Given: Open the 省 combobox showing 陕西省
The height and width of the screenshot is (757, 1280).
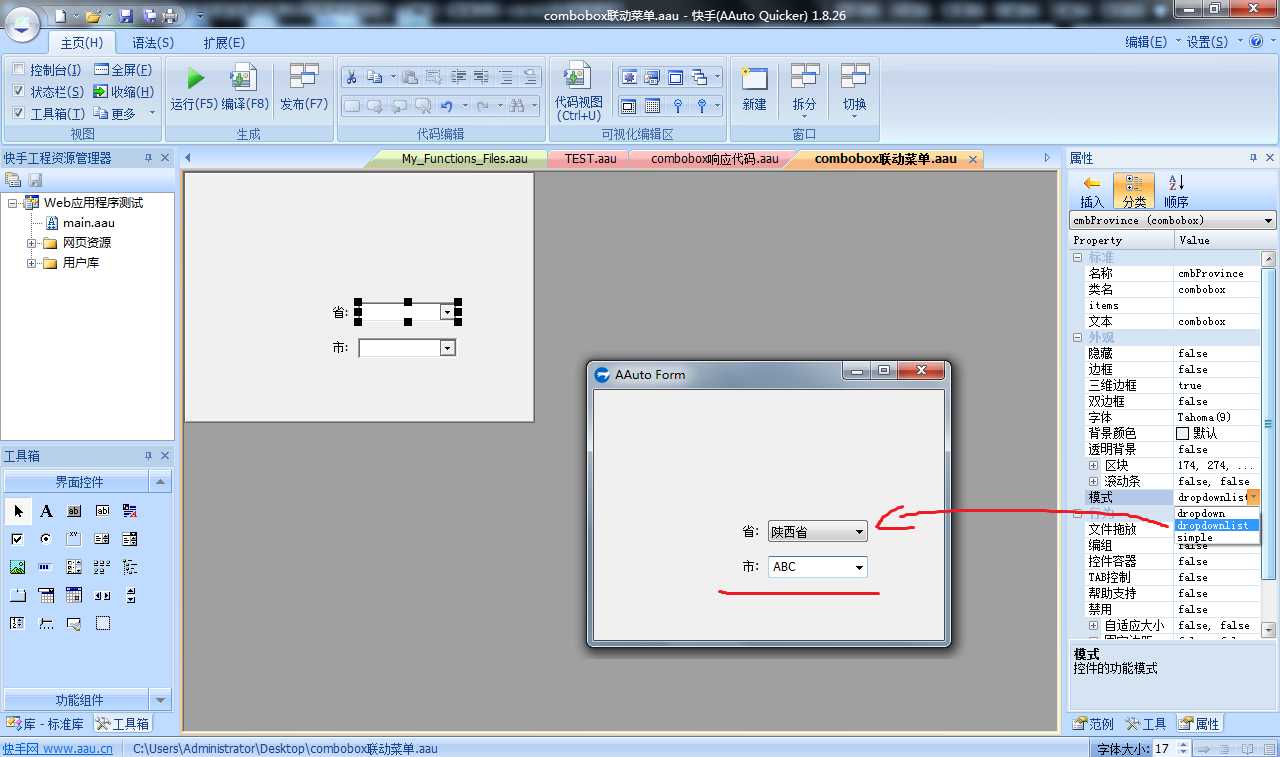Looking at the screenshot, I should (817, 533).
